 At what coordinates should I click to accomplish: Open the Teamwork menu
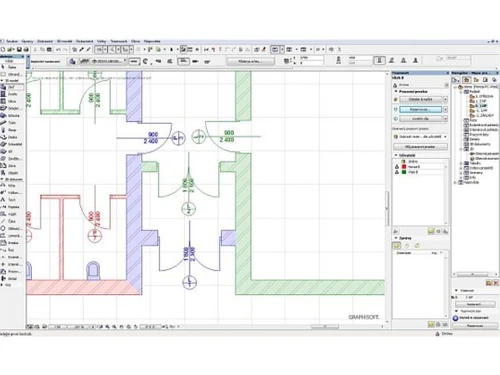(x=119, y=41)
